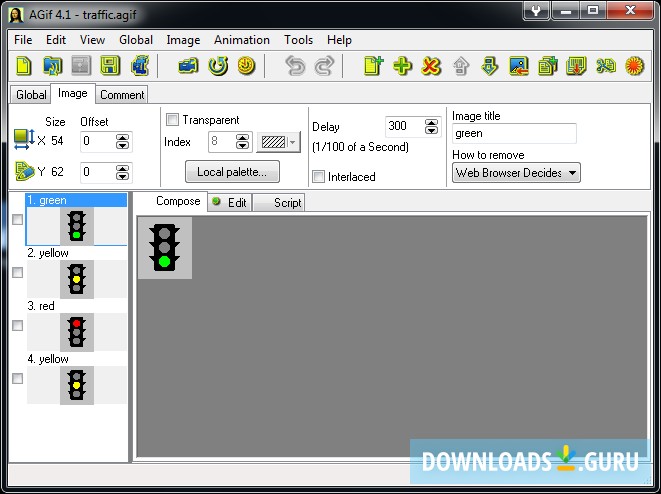Click the Mona Lisa app icon
661x494 pixels.
16,15
